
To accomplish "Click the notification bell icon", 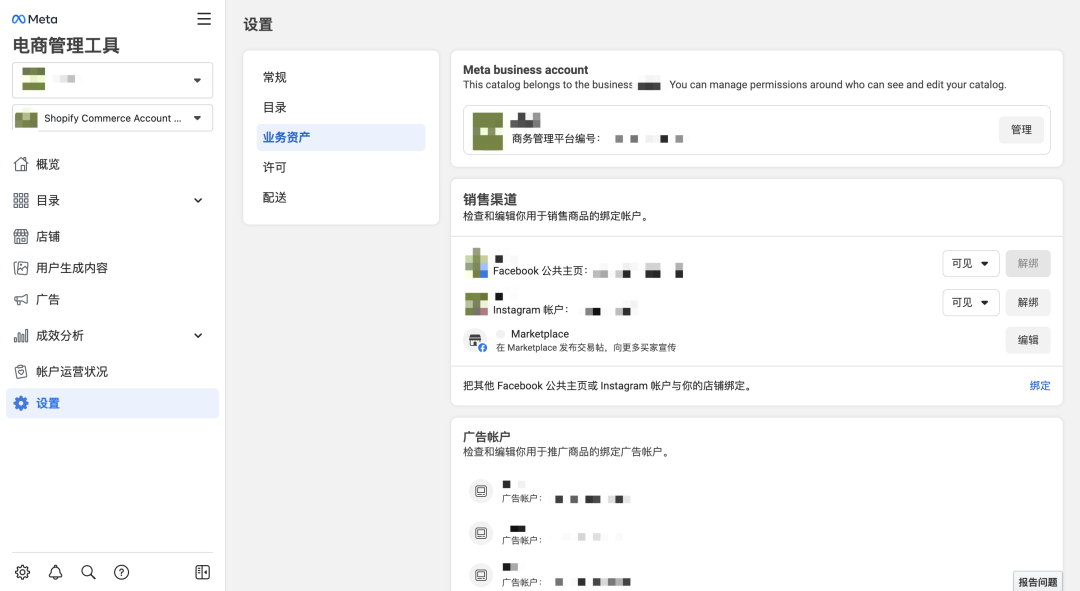I will [55, 572].
